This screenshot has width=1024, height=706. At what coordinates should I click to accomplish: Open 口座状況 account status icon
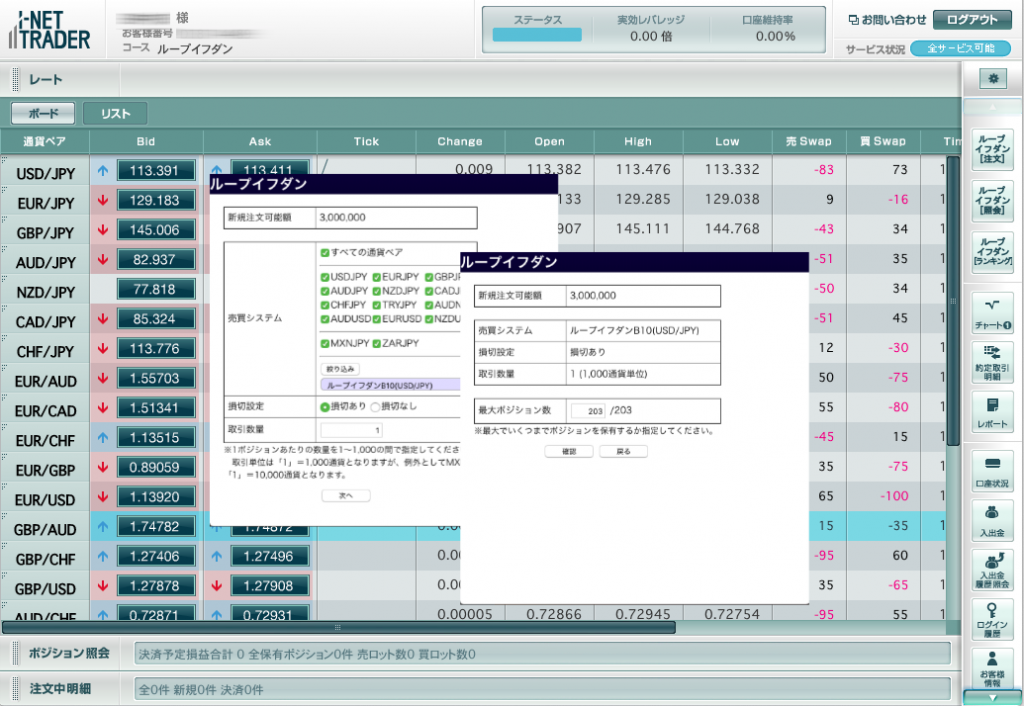click(x=992, y=472)
